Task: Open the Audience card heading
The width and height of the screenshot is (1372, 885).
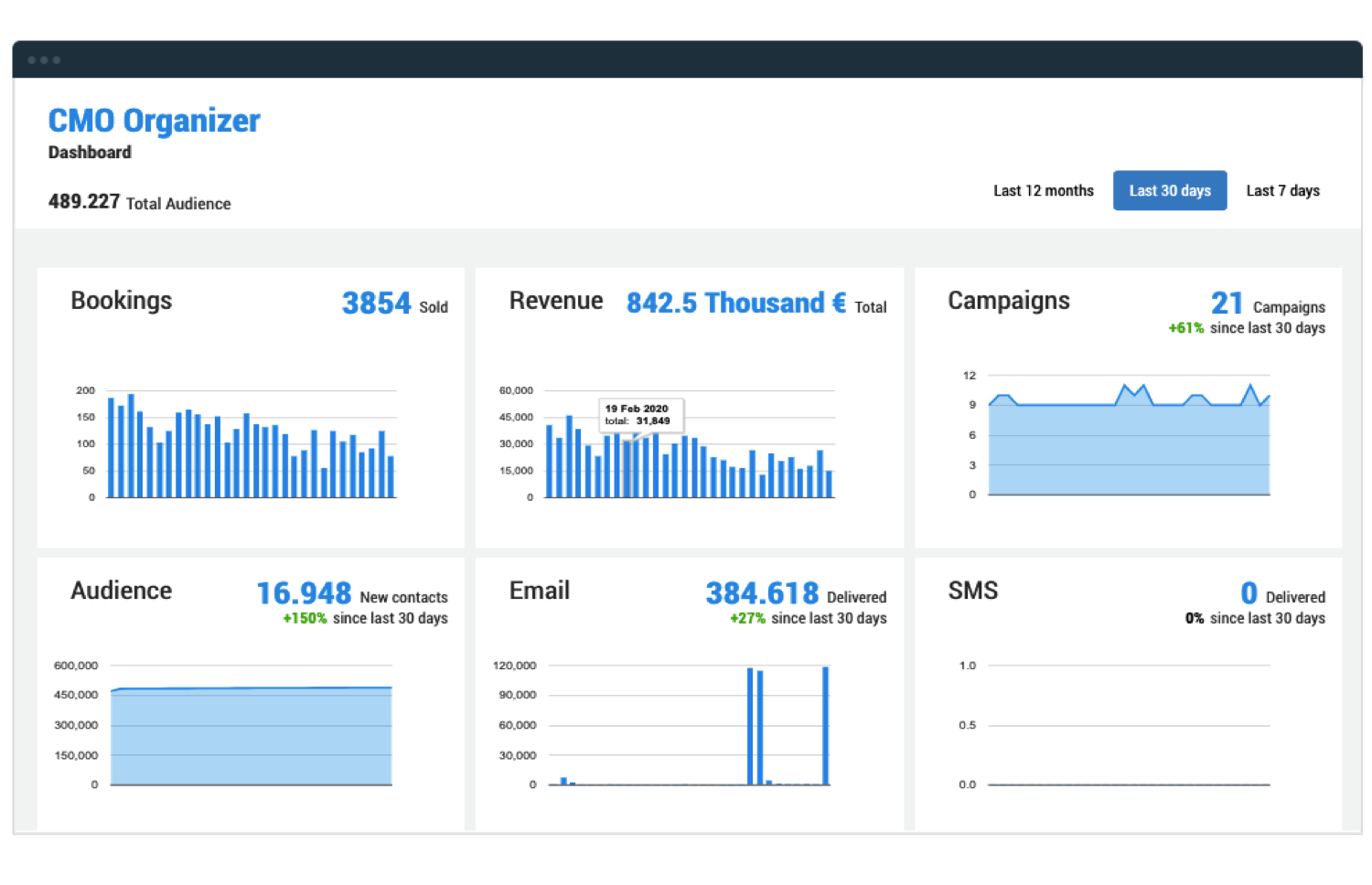Action: click(122, 591)
